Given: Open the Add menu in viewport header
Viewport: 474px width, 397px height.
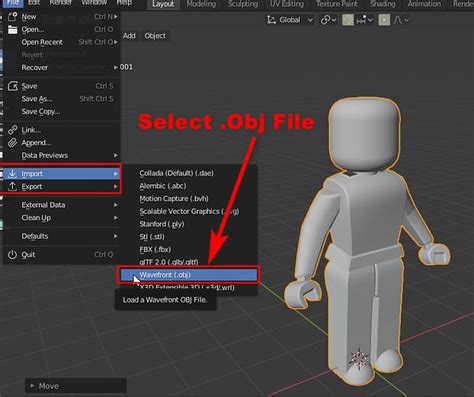Looking at the screenshot, I should [129, 36].
